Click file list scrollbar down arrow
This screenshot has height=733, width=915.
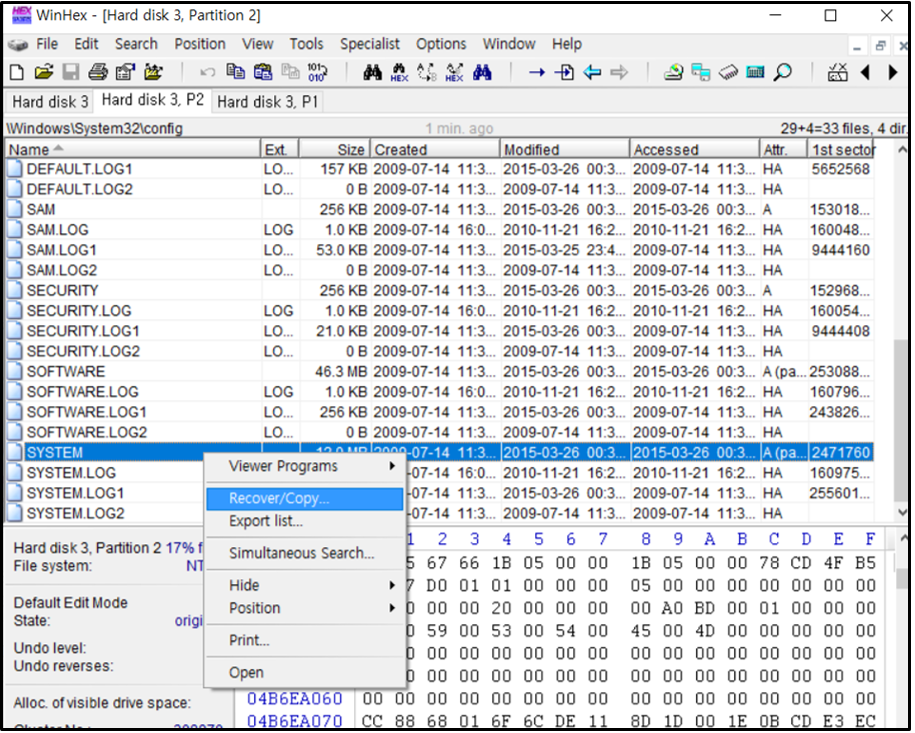902,514
